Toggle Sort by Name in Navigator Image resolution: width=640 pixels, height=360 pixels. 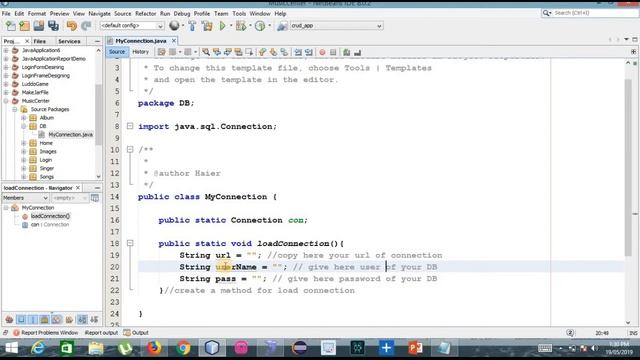[82, 320]
